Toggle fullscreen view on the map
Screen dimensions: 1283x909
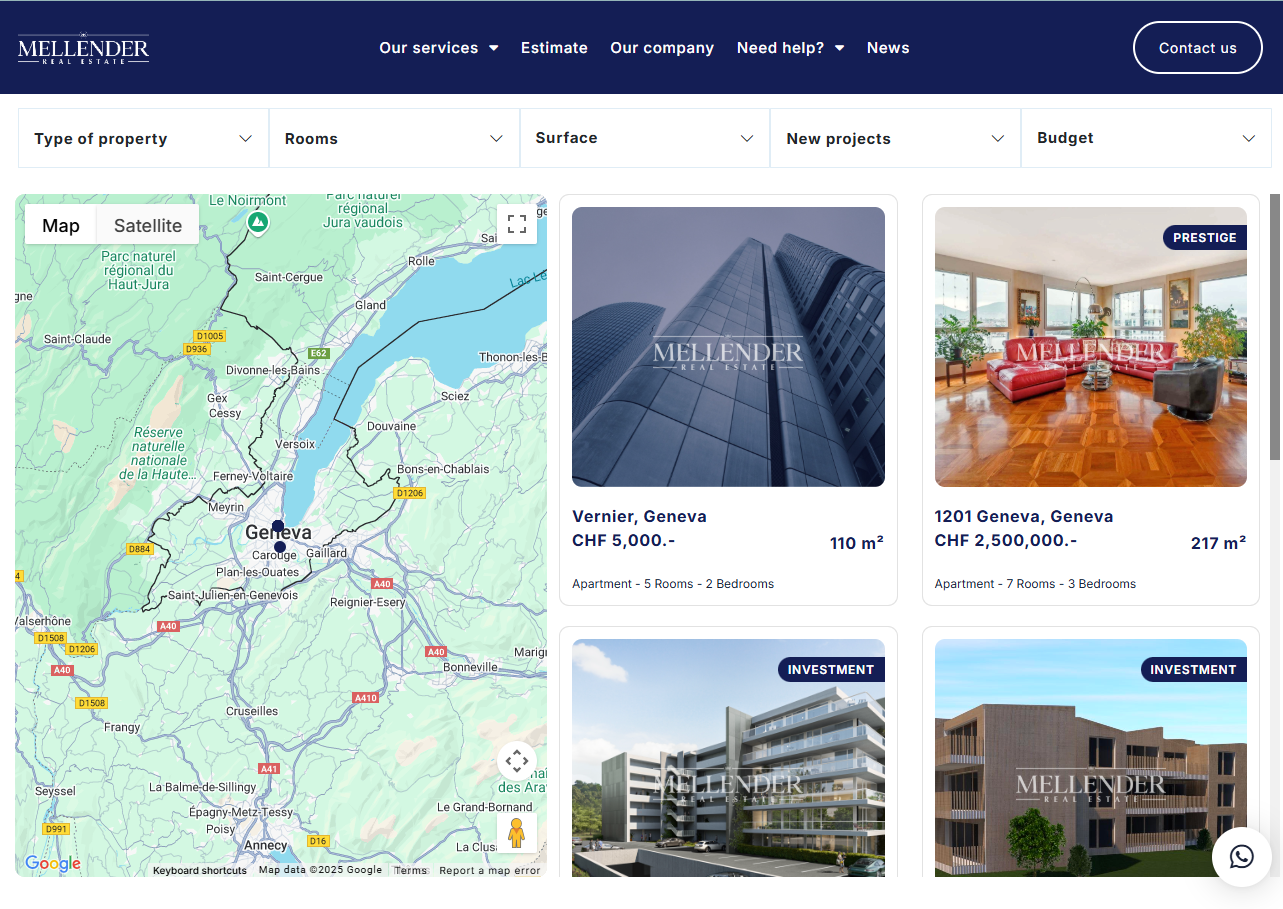click(517, 224)
